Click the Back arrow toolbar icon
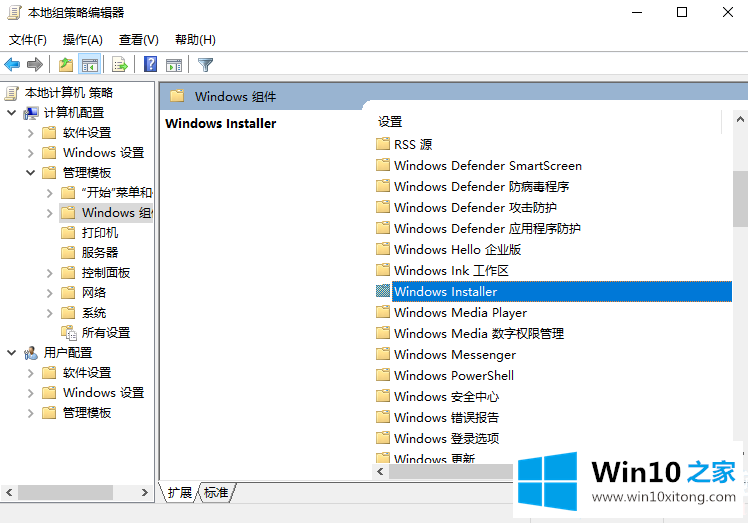The width and height of the screenshot is (748, 523). click(12, 64)
